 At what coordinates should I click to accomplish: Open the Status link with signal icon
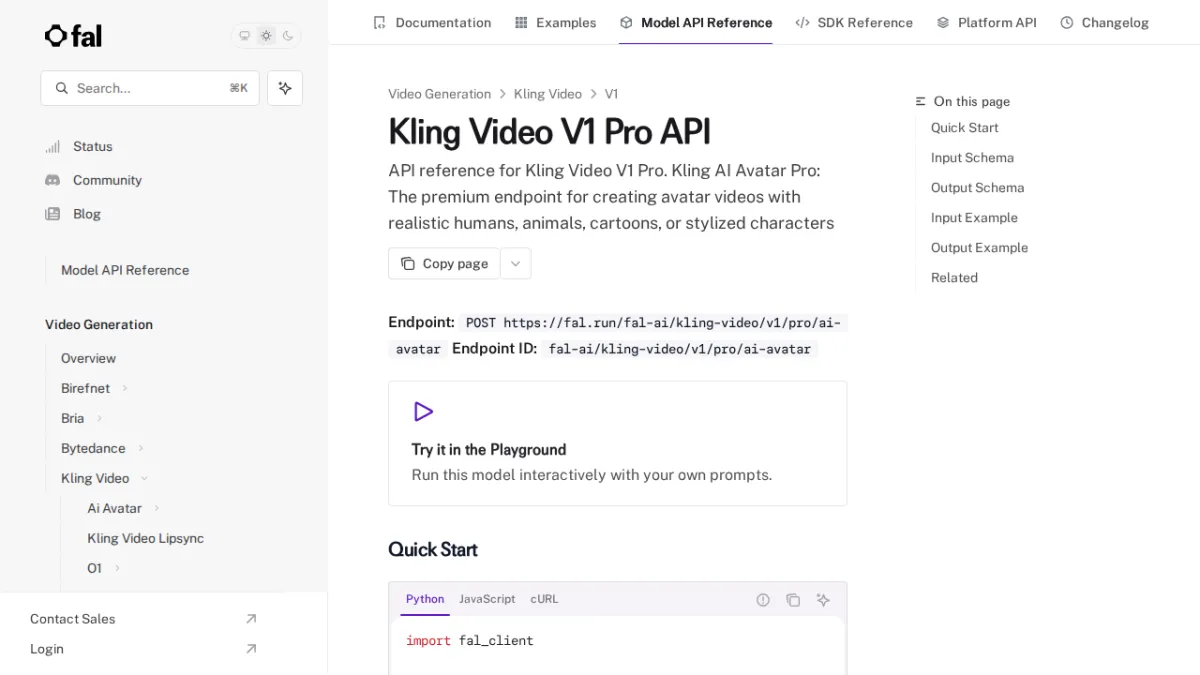pyautogui.click(x=92, y=146)
